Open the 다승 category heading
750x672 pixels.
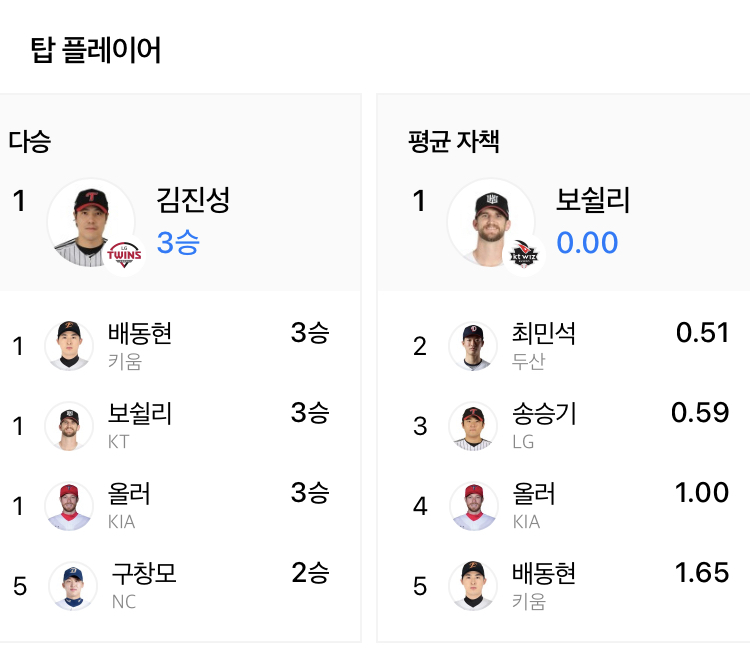click(30, 141)
